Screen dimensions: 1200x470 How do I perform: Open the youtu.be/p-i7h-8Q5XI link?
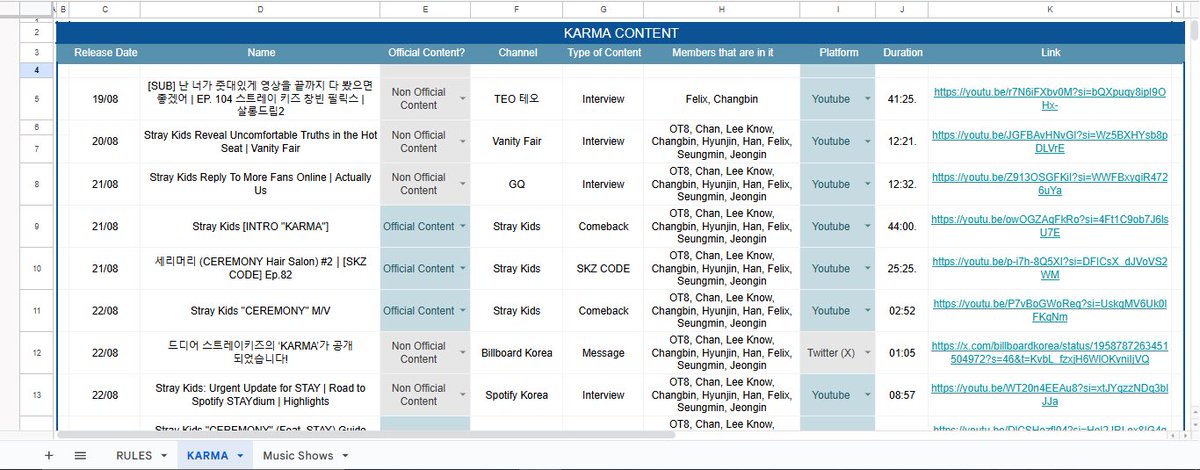1049,268
